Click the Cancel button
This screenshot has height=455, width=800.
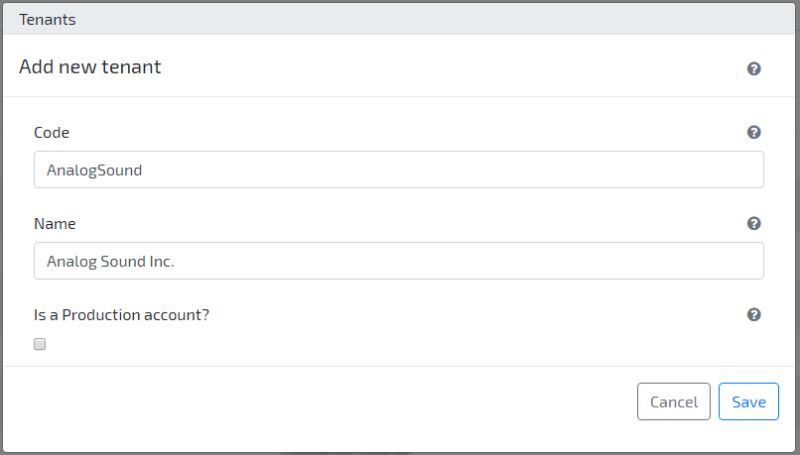point(673,401)
